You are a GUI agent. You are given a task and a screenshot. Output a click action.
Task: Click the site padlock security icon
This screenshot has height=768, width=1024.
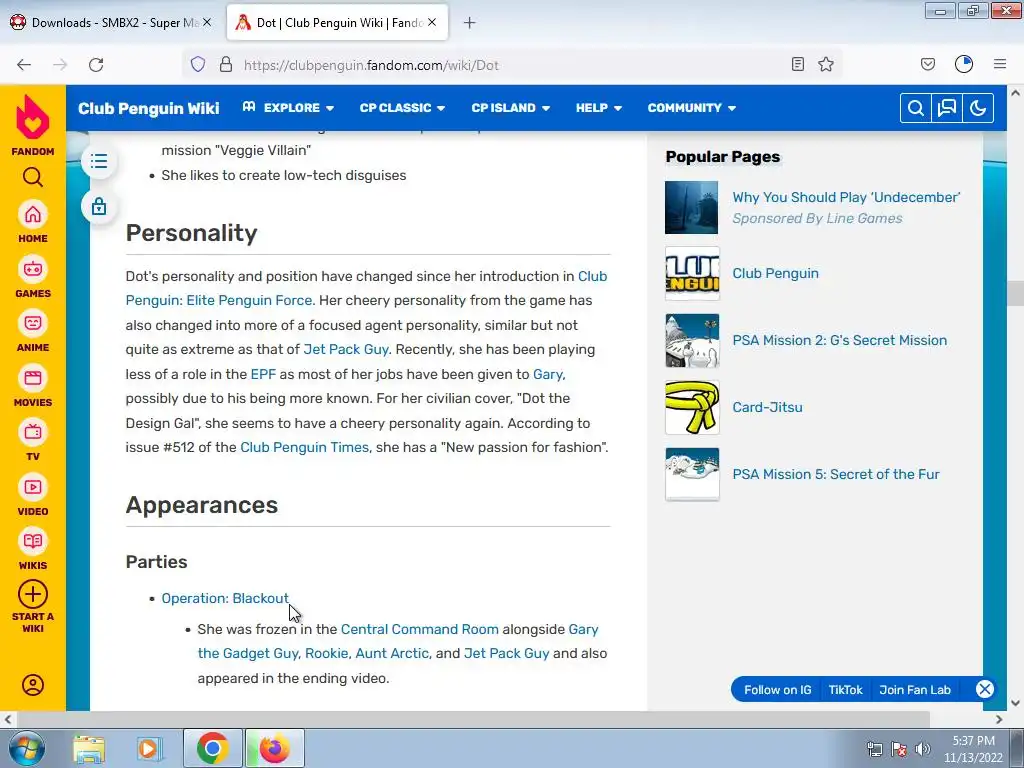click(226, 65)
